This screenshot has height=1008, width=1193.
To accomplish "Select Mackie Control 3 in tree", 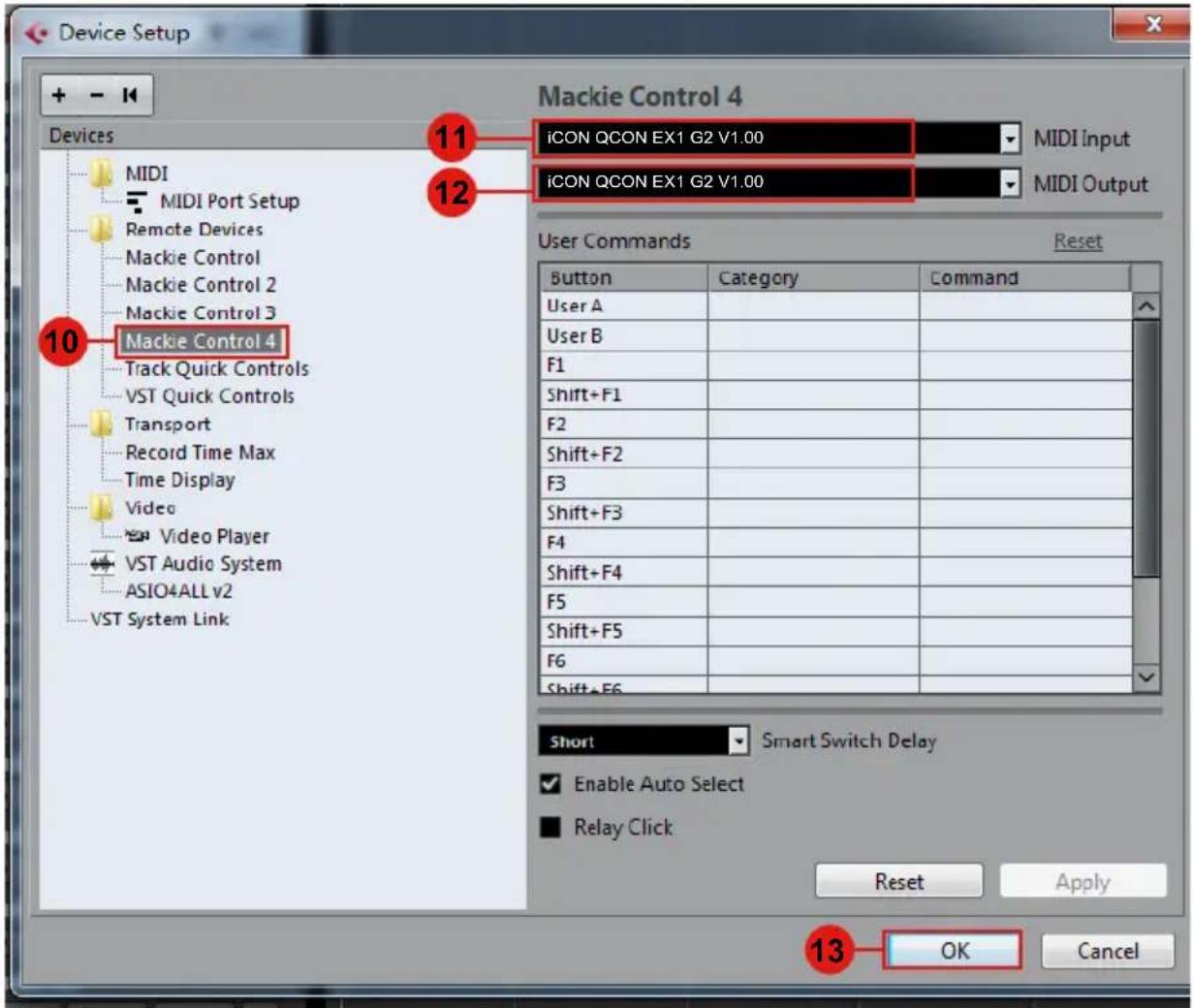I will 201,313.
